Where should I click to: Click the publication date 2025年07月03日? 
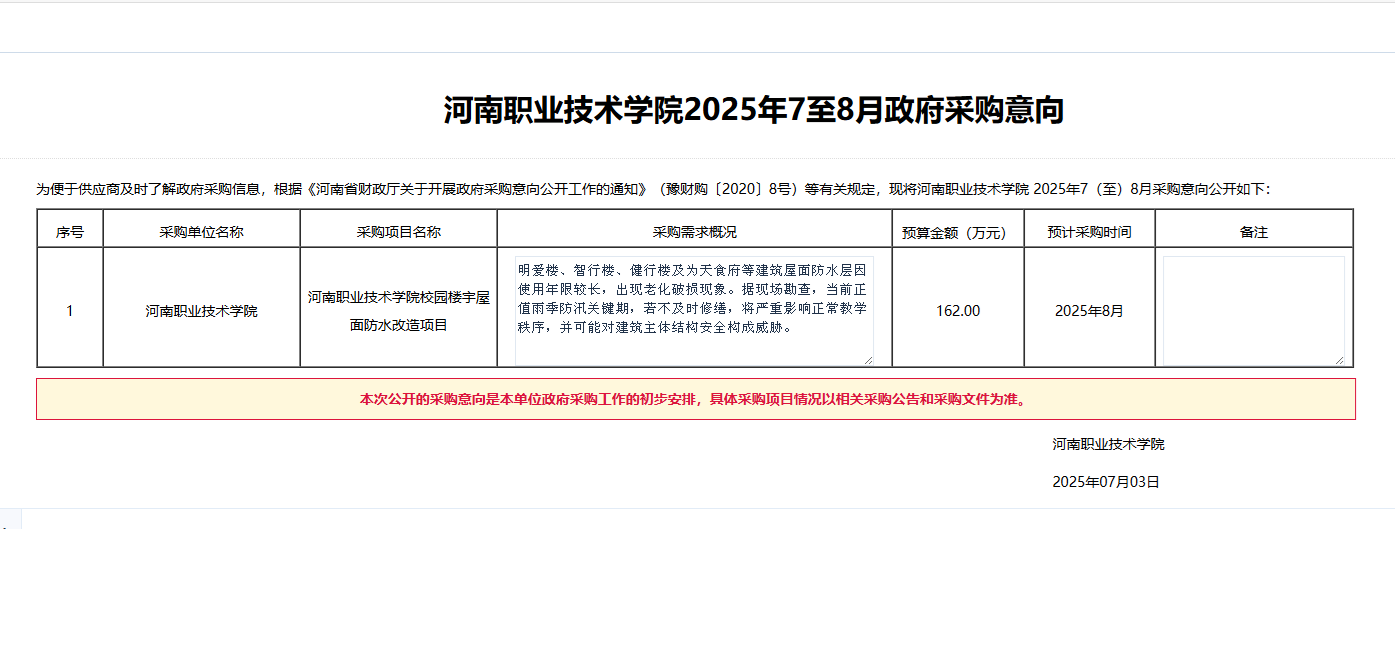pyautogui.click(x=1106, y=482)
